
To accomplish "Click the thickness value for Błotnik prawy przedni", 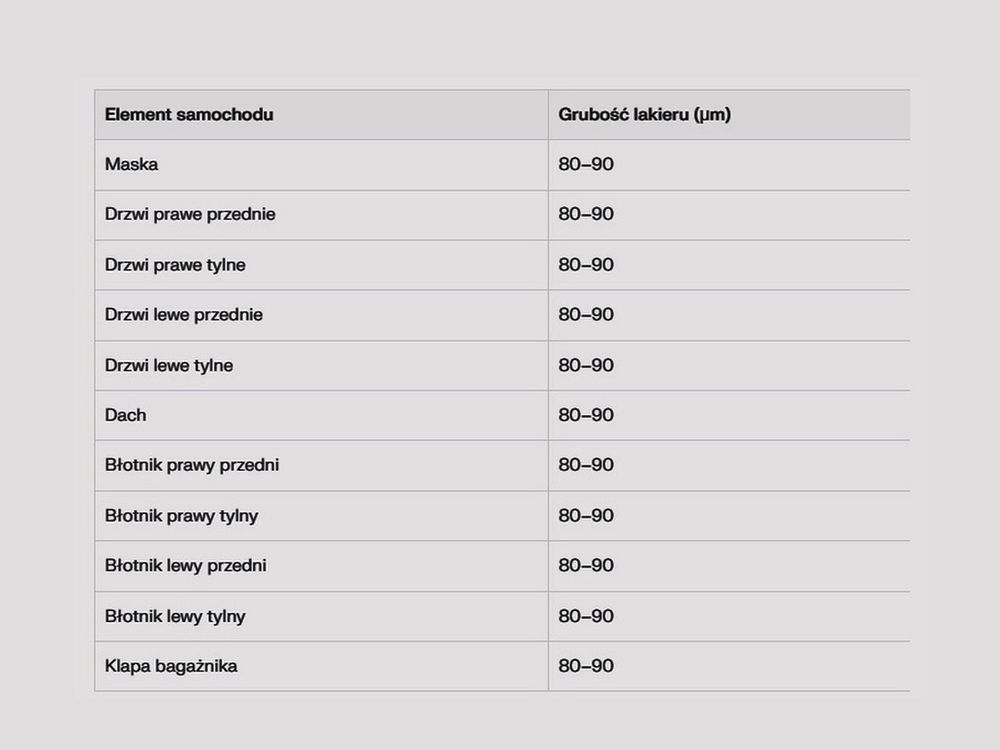I will pyautogui.click(x=586, y=465).
